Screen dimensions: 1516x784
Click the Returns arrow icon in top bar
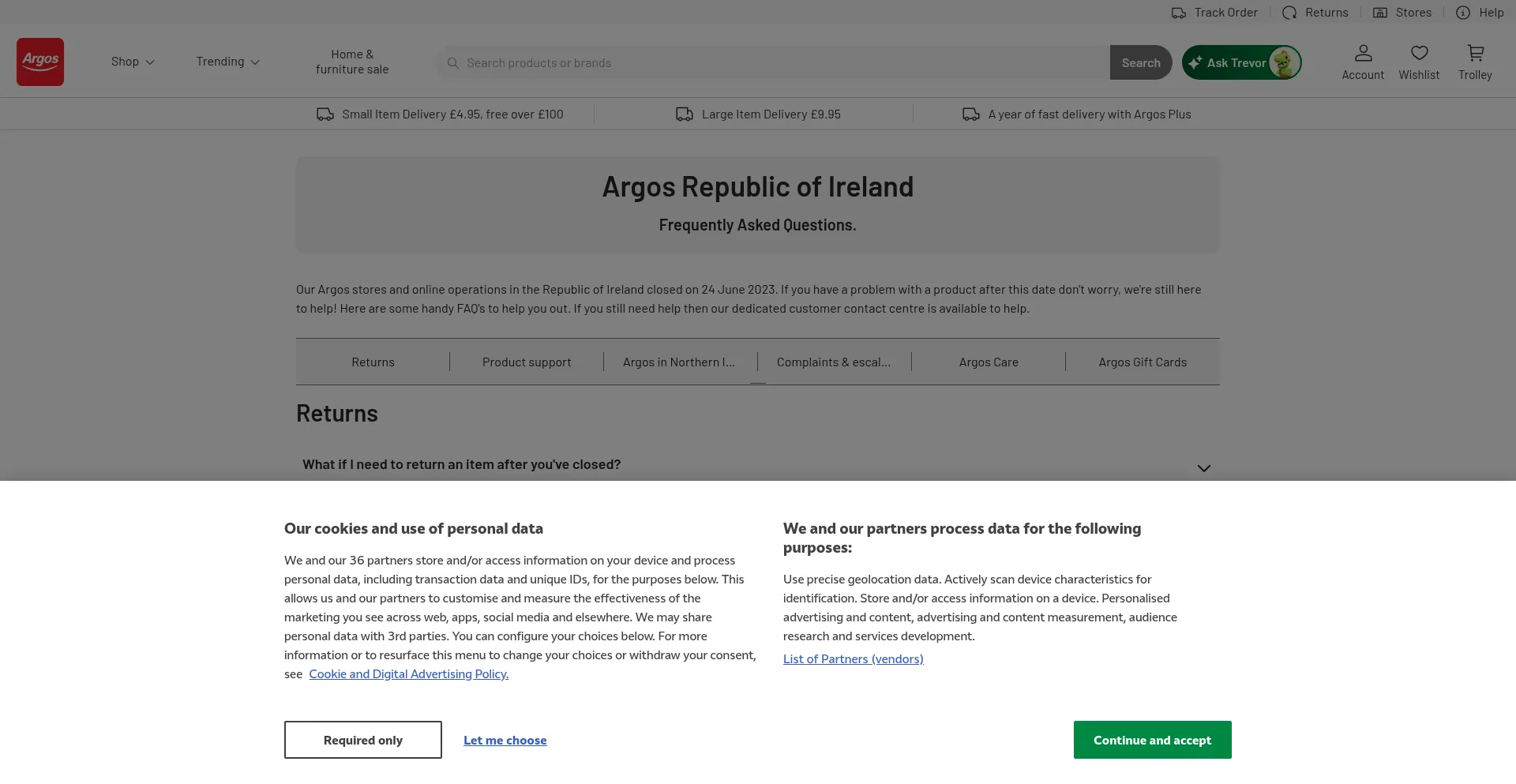coord(1289,13)
